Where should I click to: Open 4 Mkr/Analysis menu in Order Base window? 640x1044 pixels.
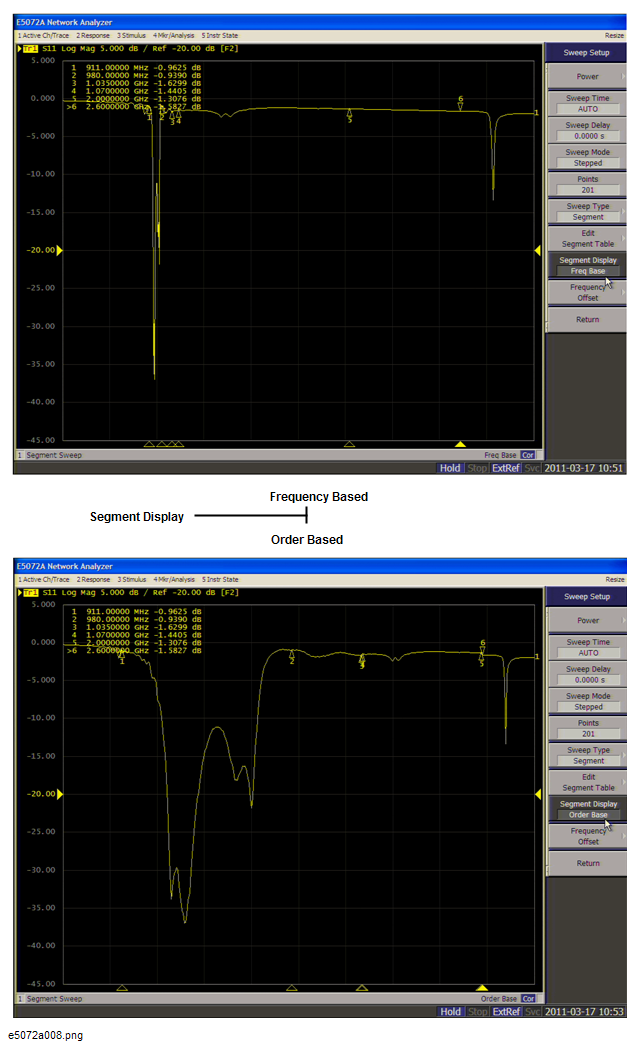pyautogui.click(x=174, y=579)
